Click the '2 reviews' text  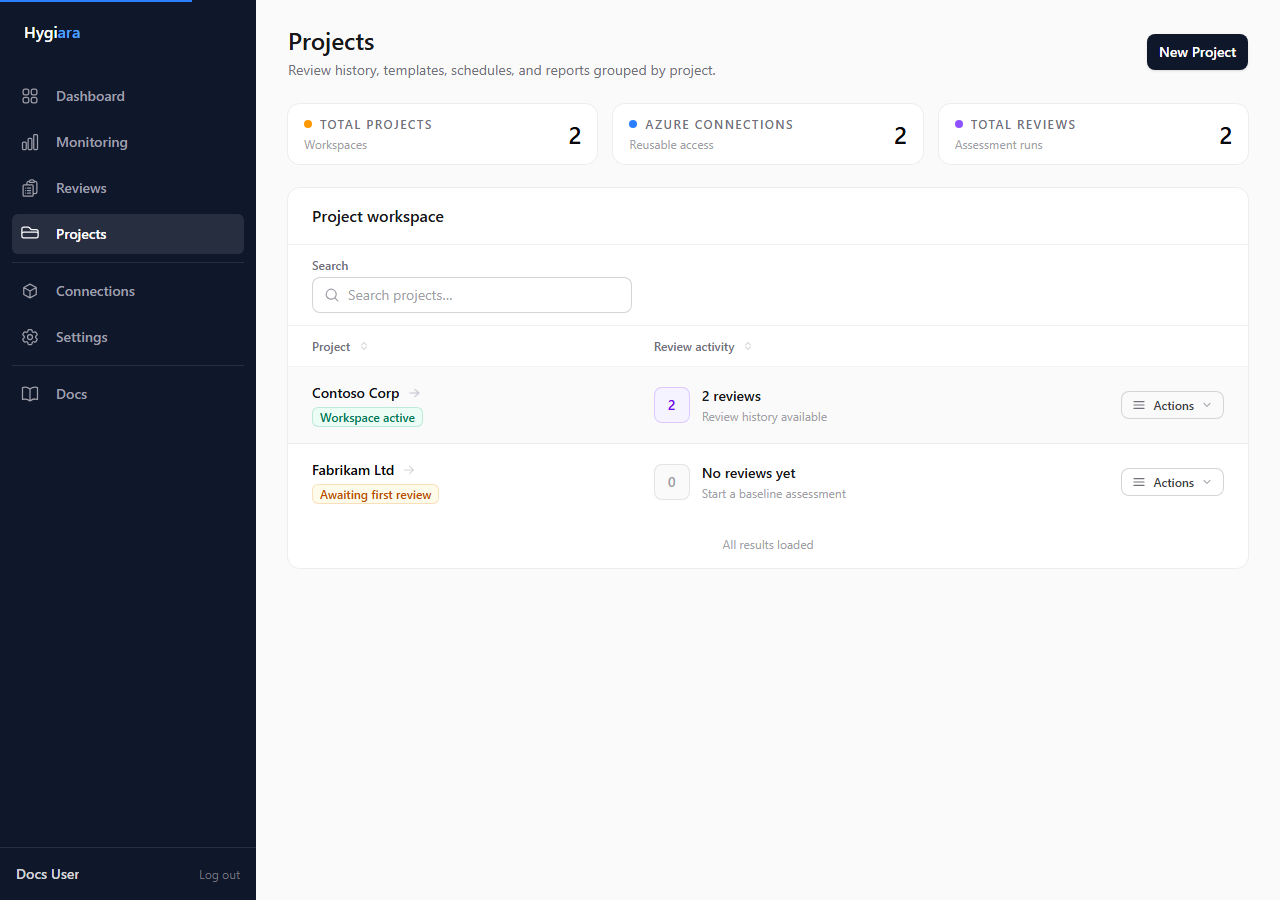[731, 396]
